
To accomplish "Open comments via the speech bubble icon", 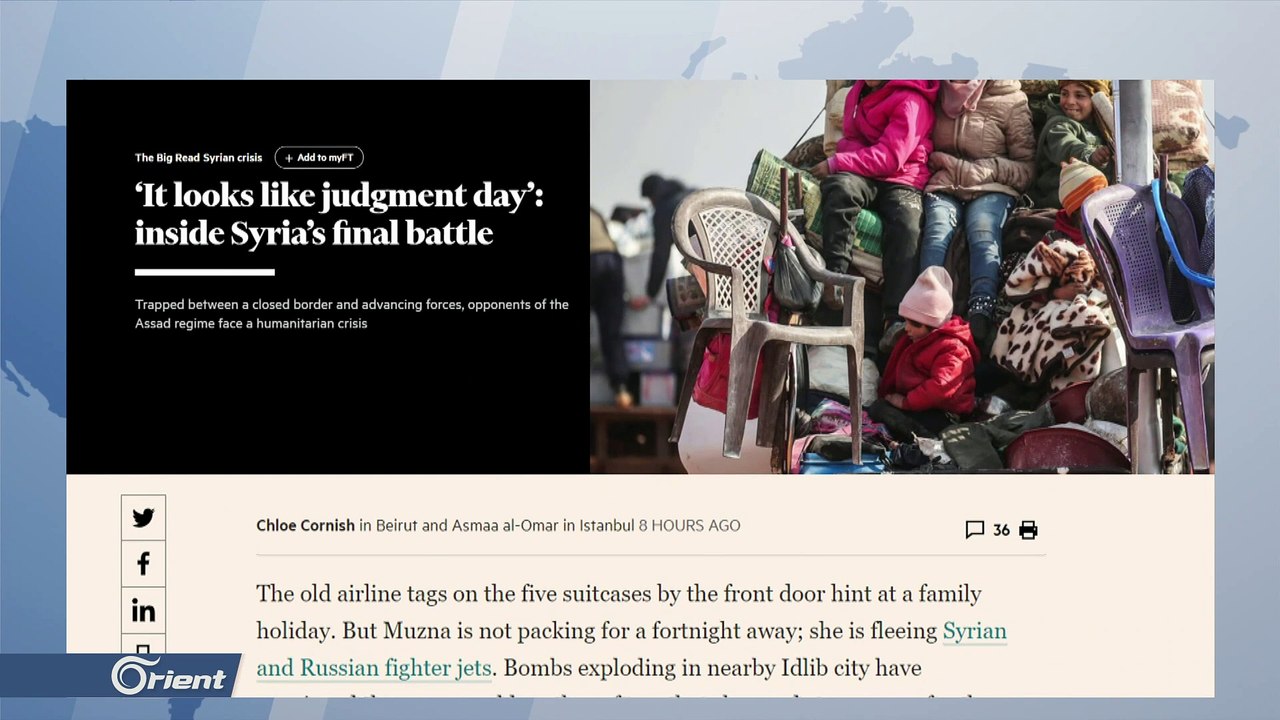I will (974, 530).
